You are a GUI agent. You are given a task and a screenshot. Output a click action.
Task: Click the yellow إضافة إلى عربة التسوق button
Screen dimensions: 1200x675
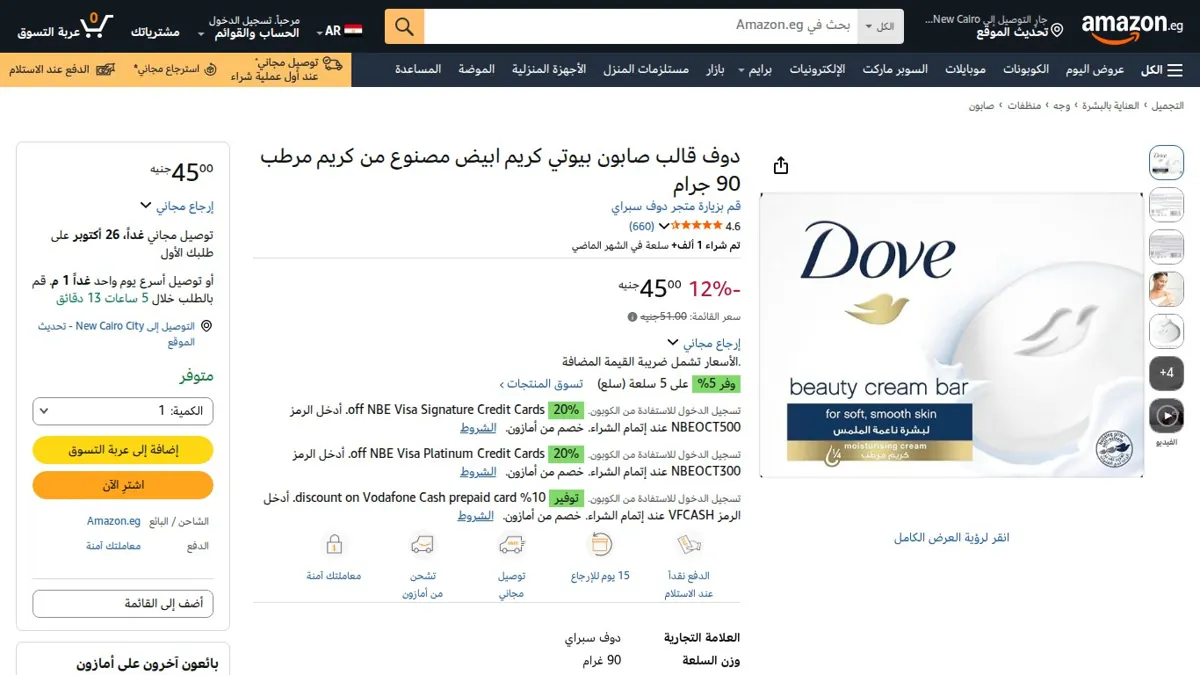coord(123,450)
